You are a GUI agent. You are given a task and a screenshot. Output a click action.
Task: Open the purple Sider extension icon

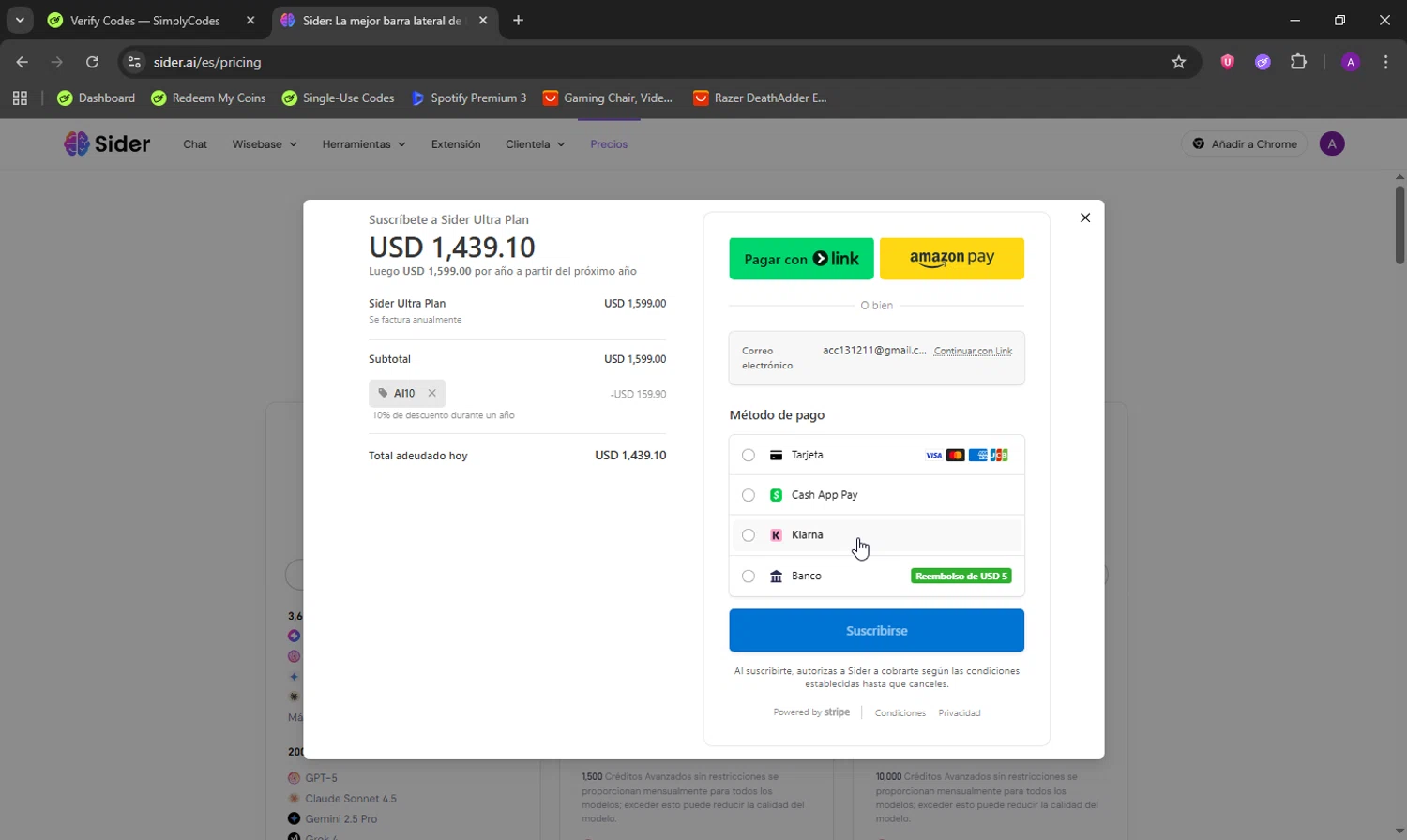(x=1263, y=62)
